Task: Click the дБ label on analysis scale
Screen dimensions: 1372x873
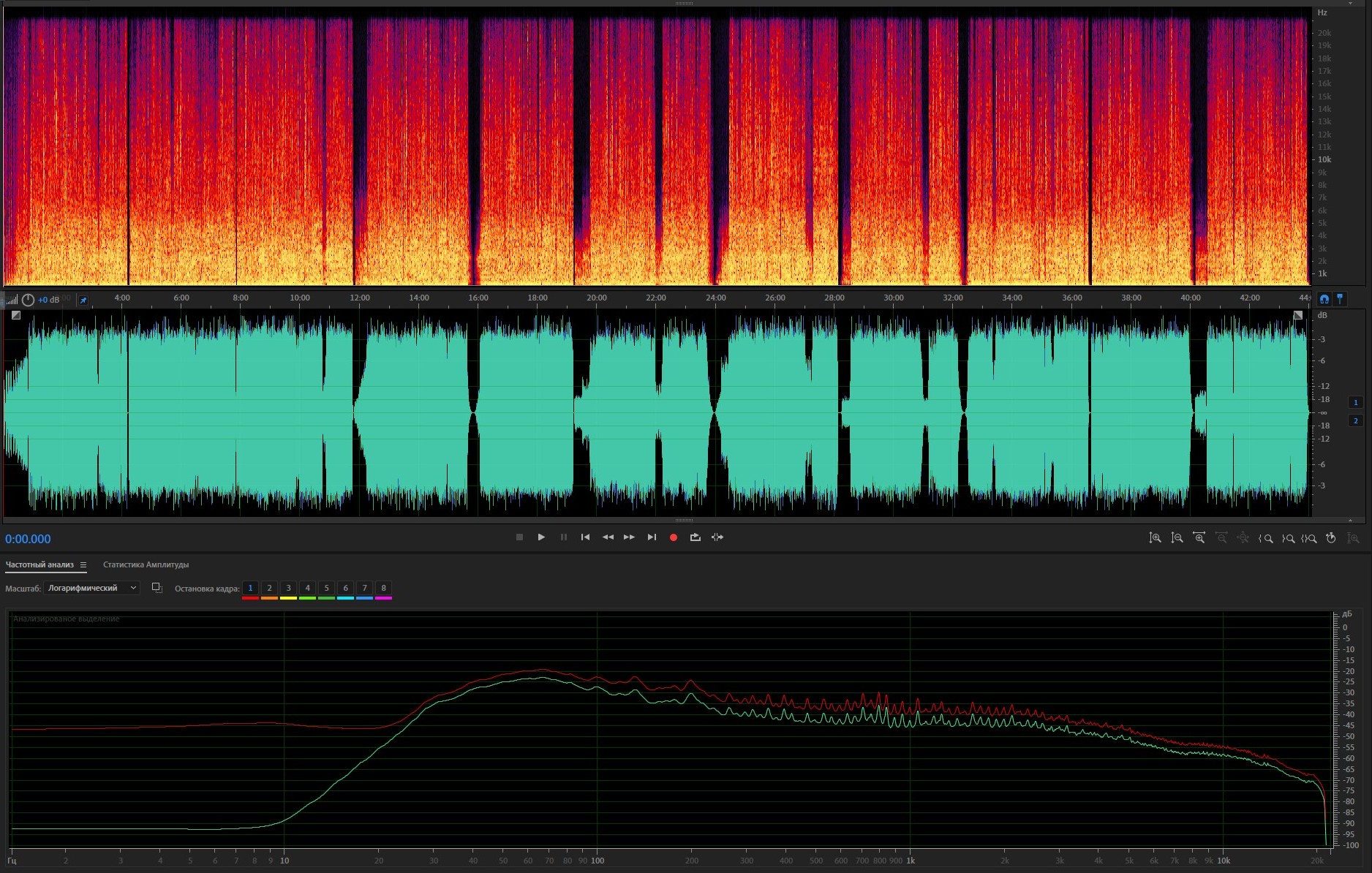Action: click(x=1347, y=614)
